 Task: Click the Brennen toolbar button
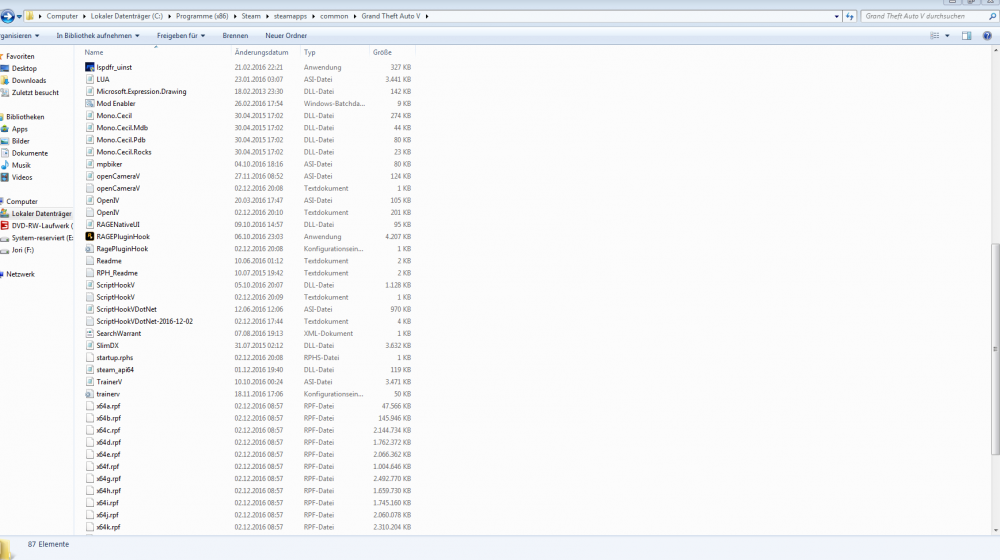235,36
